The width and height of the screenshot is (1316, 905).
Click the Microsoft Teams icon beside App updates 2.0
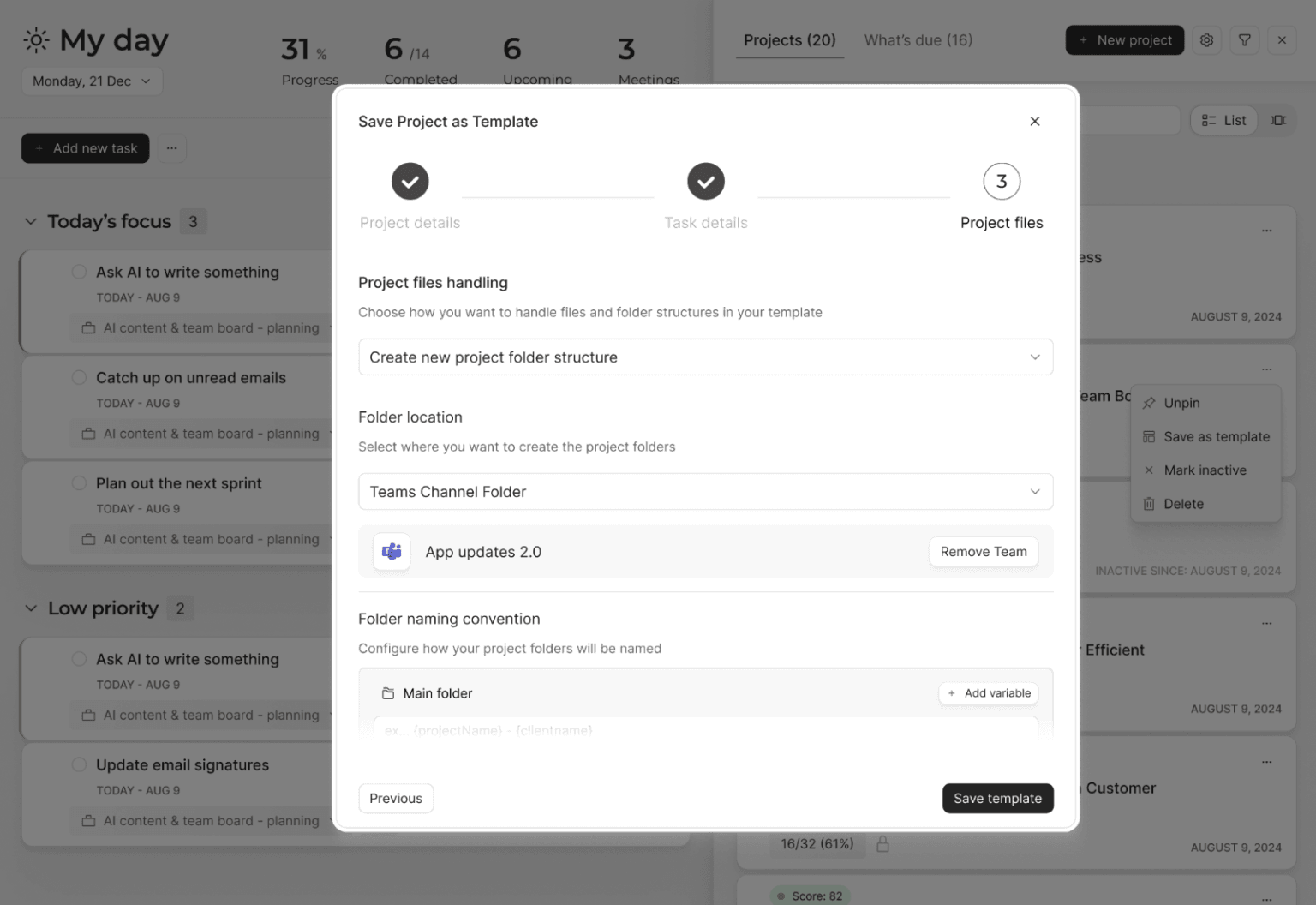pyautogui.click(x=392, y=551)
